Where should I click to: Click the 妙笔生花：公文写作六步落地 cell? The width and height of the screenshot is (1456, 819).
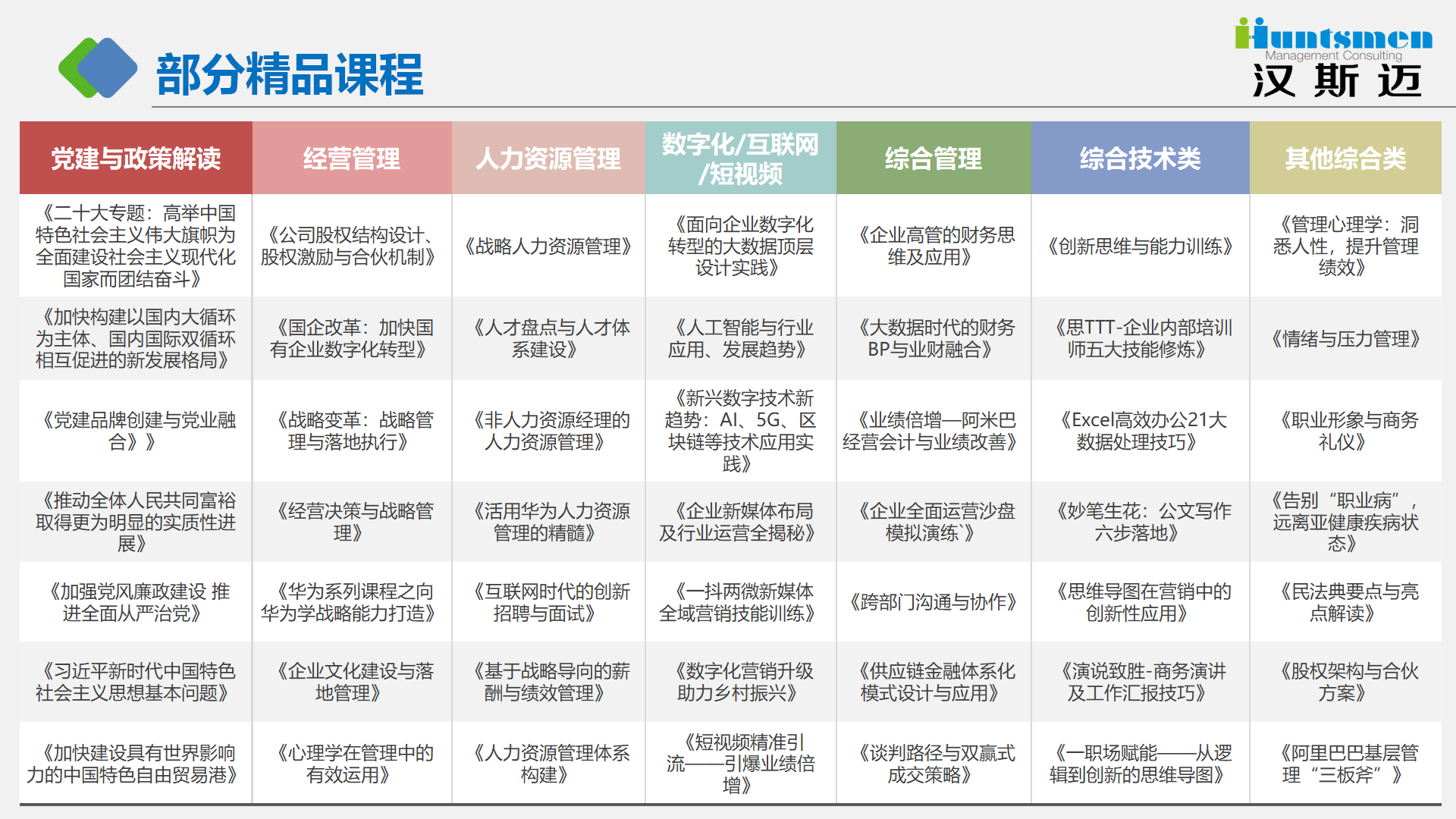tap(1141, 522)
